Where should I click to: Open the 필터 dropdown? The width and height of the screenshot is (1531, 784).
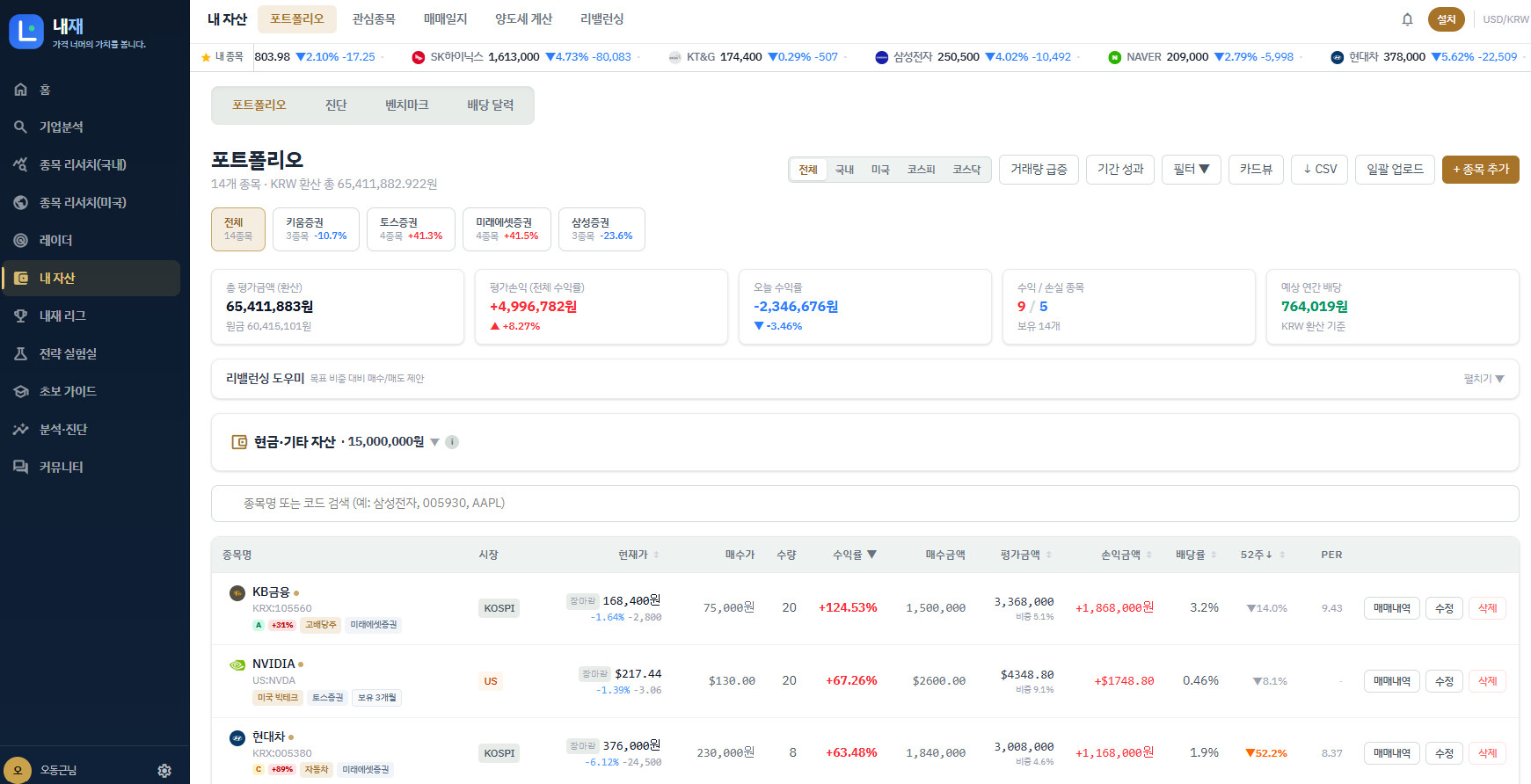(x=1192, y=170)
